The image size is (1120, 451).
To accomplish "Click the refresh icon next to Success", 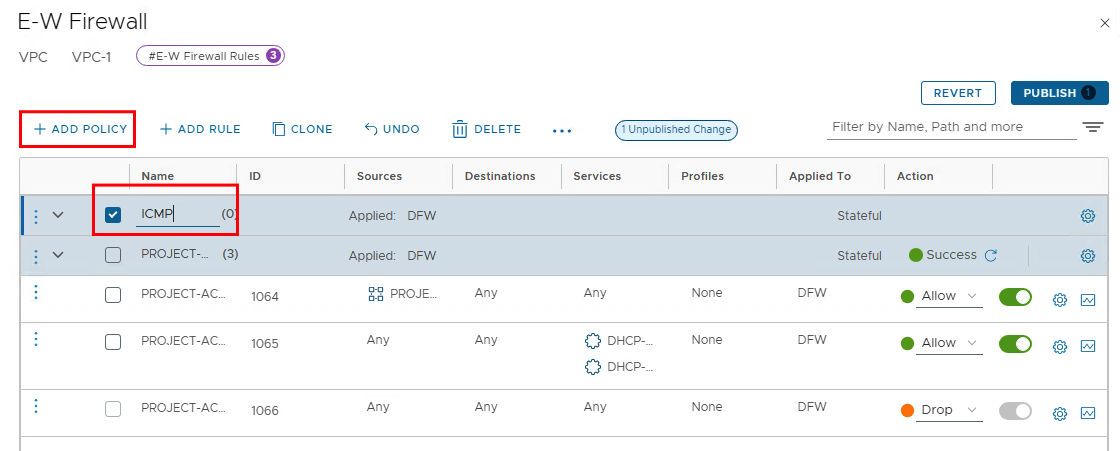I will coord(991,255).
